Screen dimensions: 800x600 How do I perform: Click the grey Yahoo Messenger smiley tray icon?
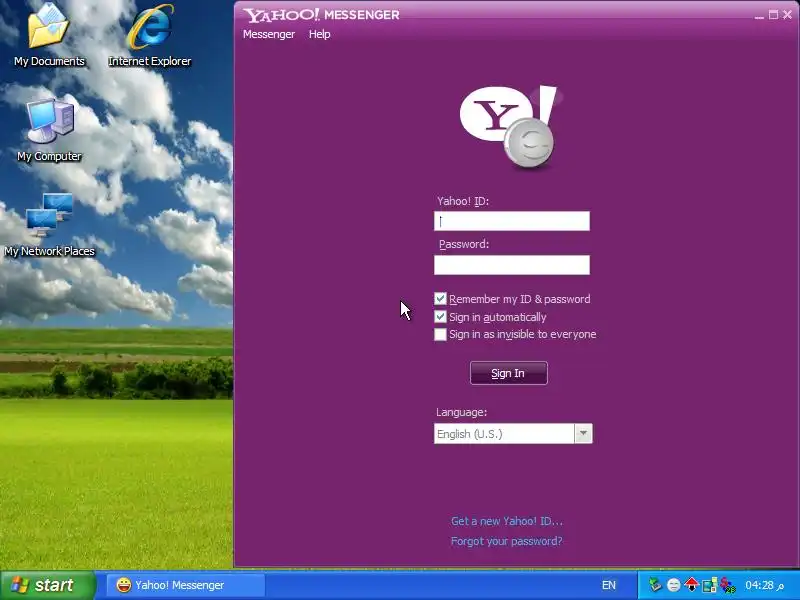(673, 585)
